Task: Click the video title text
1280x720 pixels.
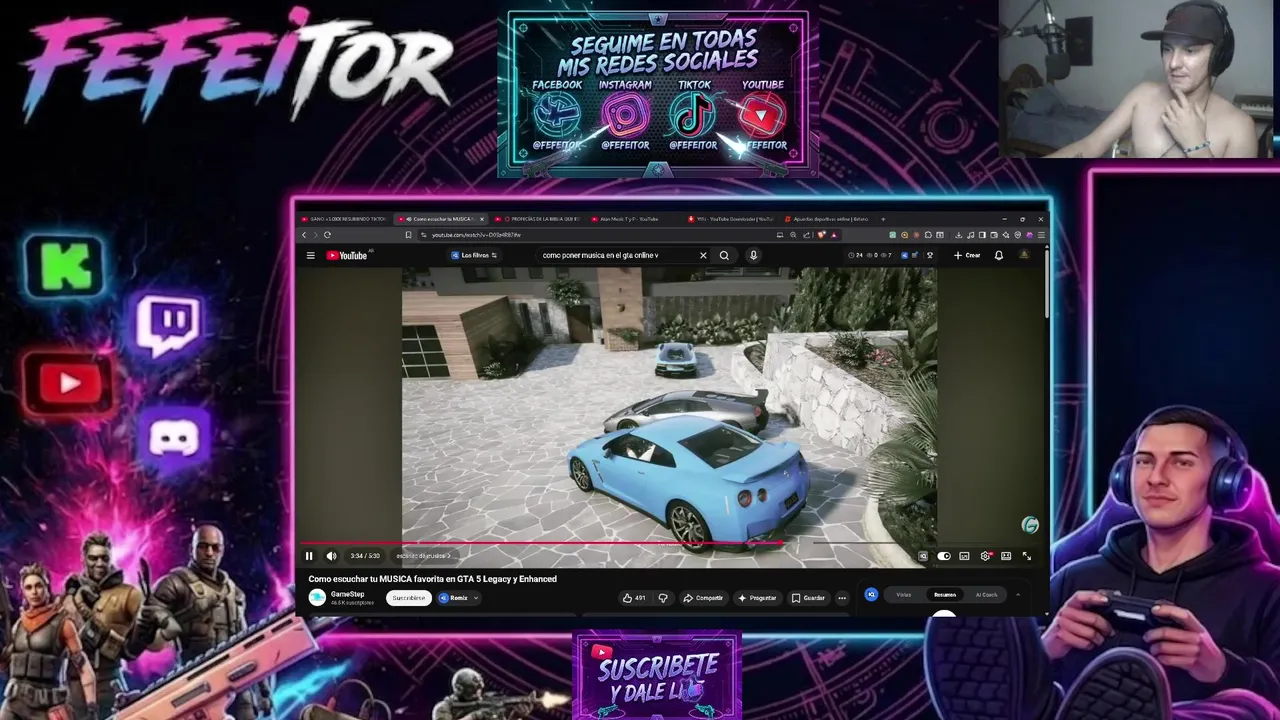Action: click(432, 579)
